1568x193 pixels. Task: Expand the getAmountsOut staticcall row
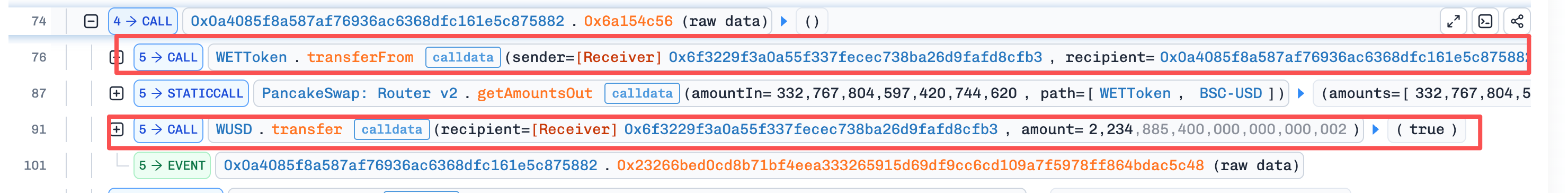pyautogui.click(x=117, y=93)
